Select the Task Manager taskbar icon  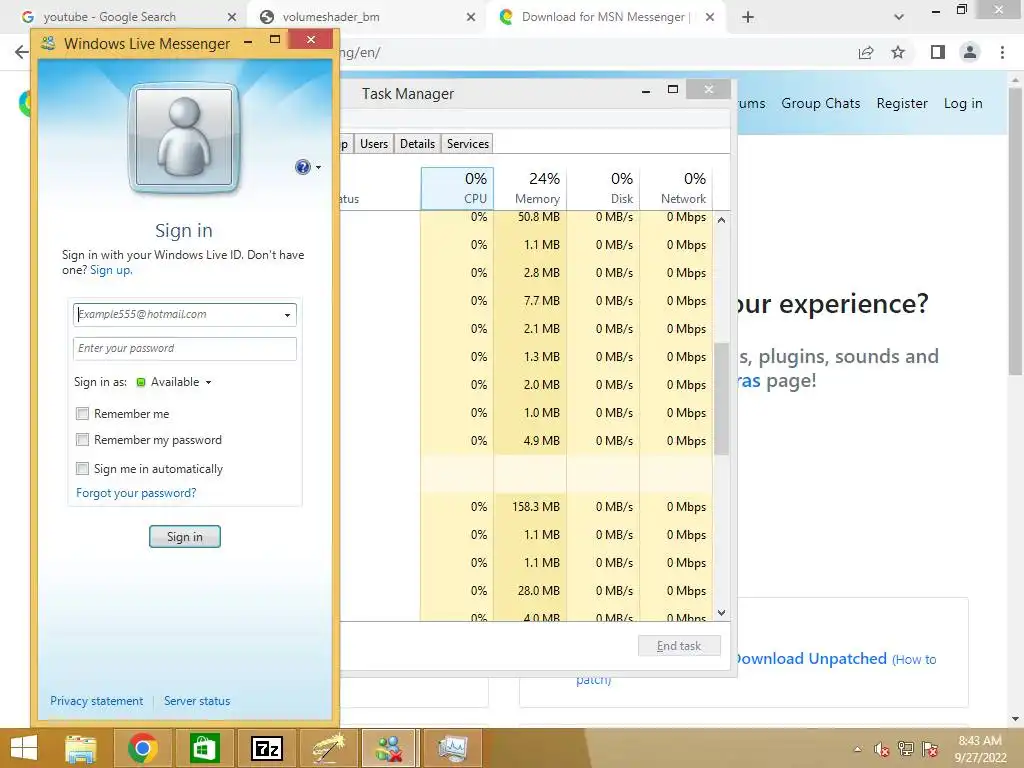tap(452, 748)
